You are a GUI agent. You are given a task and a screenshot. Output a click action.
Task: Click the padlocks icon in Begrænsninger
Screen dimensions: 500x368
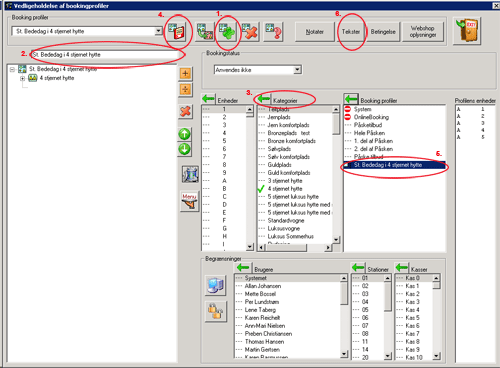point(216,311)
